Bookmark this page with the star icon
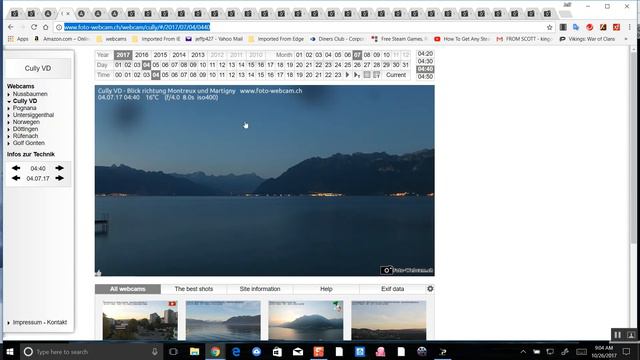 tap(549, 27)
